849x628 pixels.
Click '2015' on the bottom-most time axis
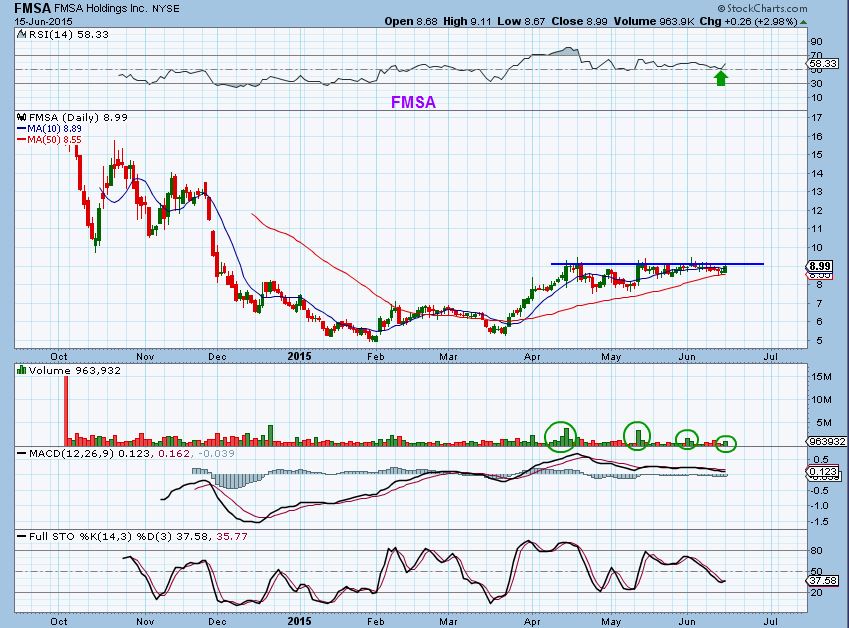[299, 621]
